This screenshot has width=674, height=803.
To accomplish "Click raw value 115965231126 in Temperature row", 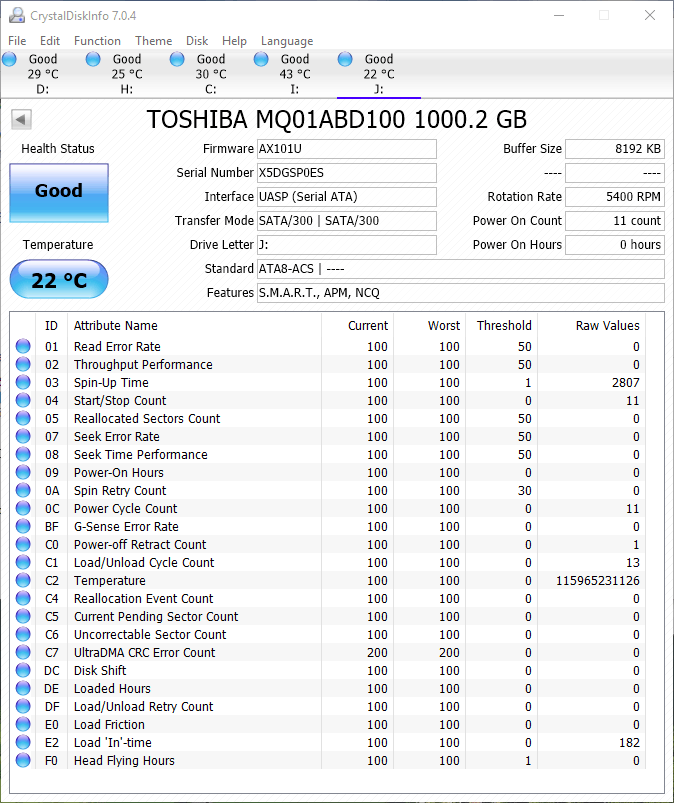I will (x=598, y=581).
